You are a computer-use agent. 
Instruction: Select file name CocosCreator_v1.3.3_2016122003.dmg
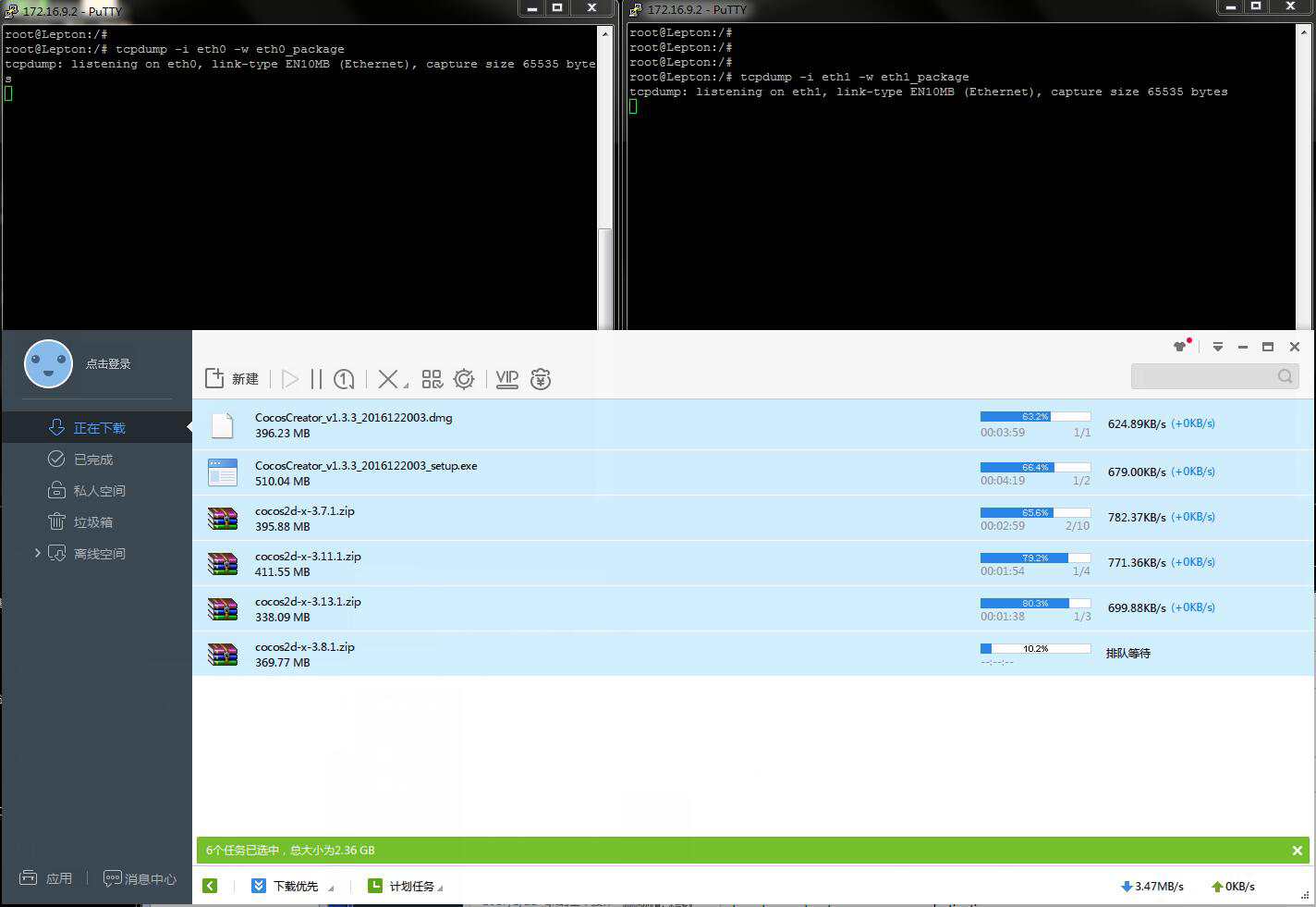point(354,418)
